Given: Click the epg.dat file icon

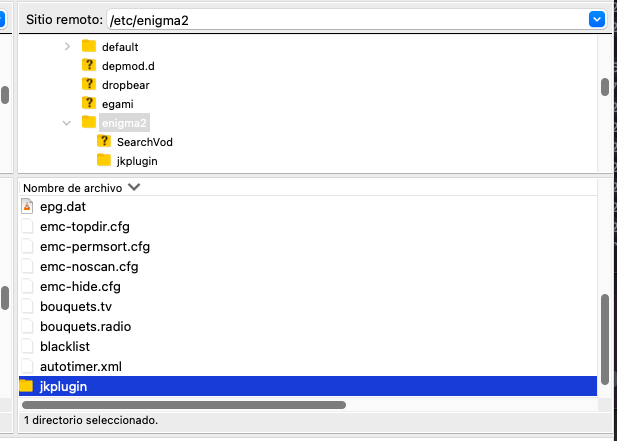Looking at the screenshot, I should tap(27, 207).
